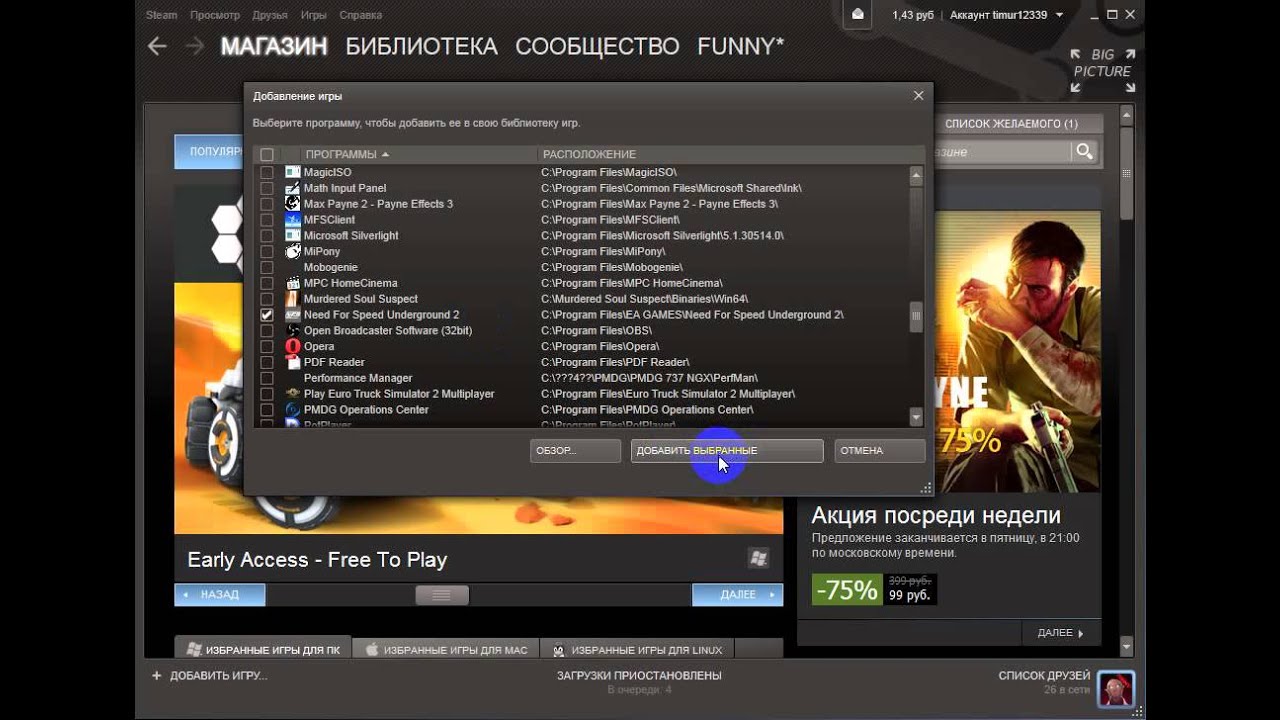Toggle the select-all checkbox in header

[267, 155]
